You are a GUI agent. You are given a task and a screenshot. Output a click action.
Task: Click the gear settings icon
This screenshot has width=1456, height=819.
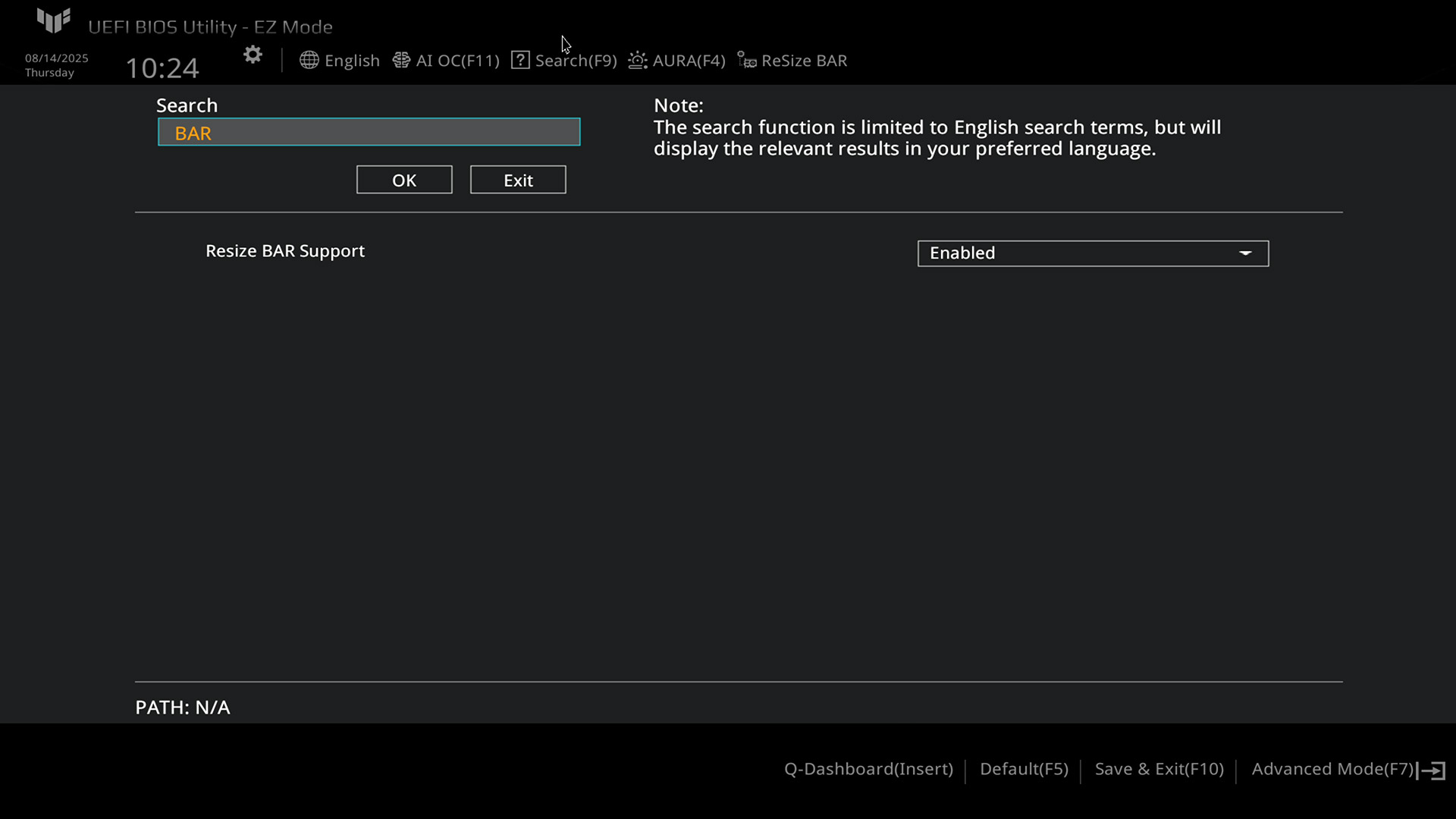pyautogui.click(x=253, y=55)
